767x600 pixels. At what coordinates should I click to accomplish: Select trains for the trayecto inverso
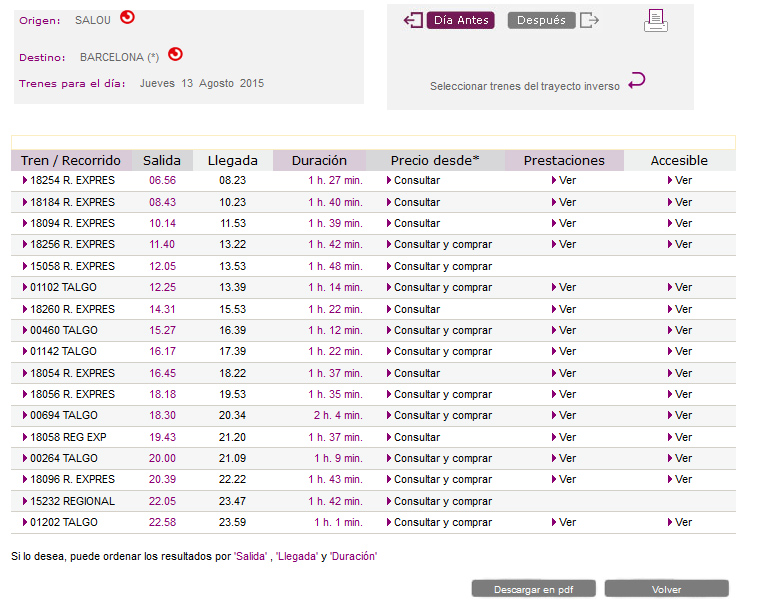pyautogui.click(x=525, y=86)
